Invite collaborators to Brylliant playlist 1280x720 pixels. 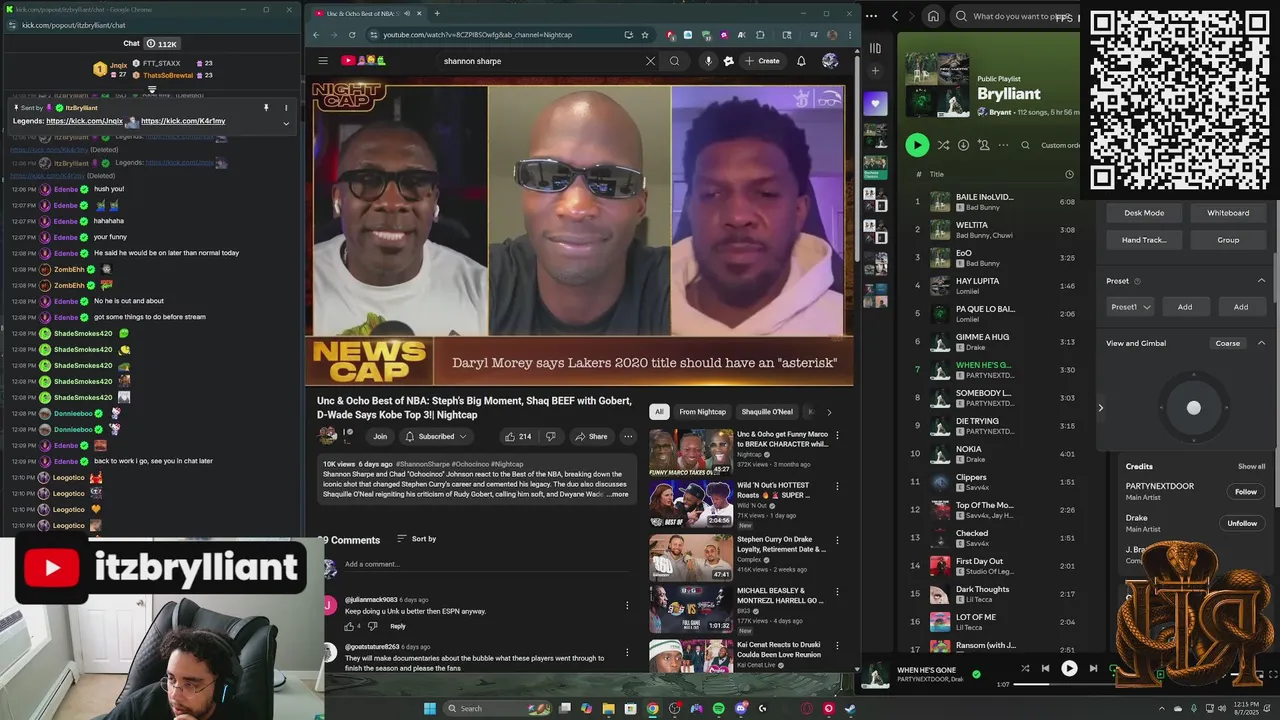pyautogui.click(x=984, y=145)
